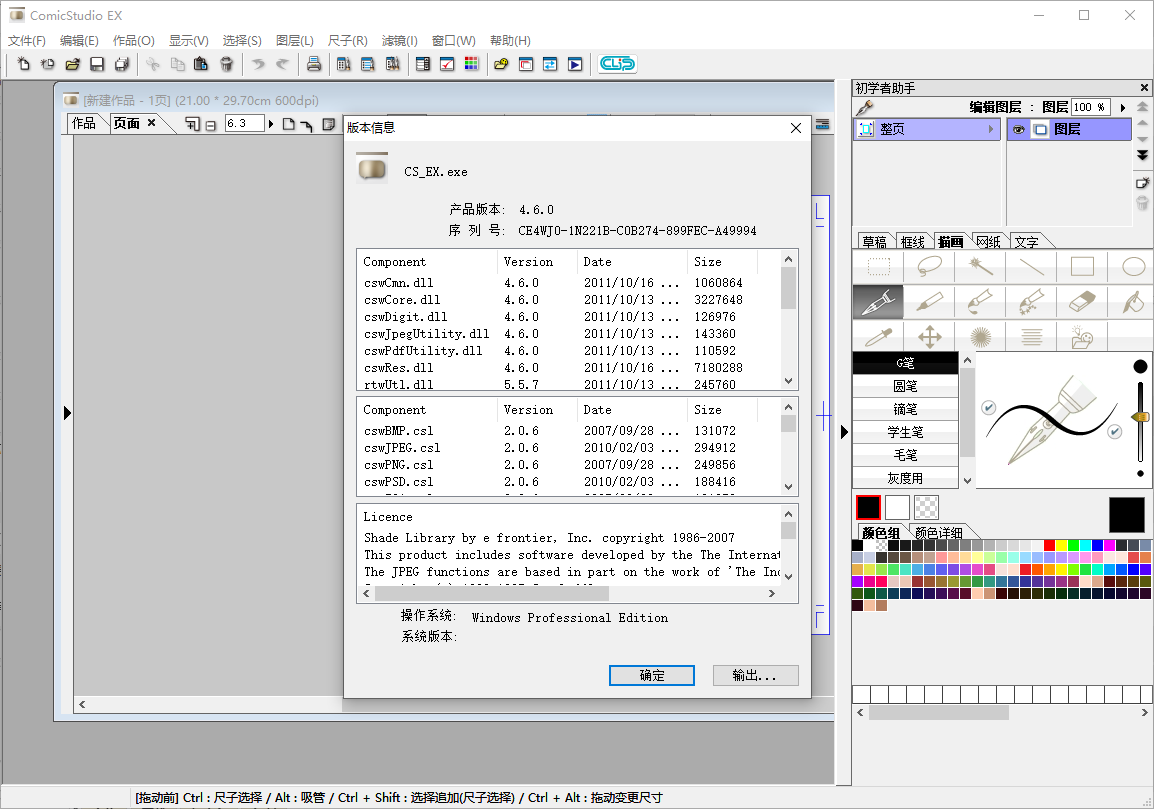The width and height of the screenshot is (1154, 809).
Task: Select the radial focus lines tool
Action: [x=980, y=337]
